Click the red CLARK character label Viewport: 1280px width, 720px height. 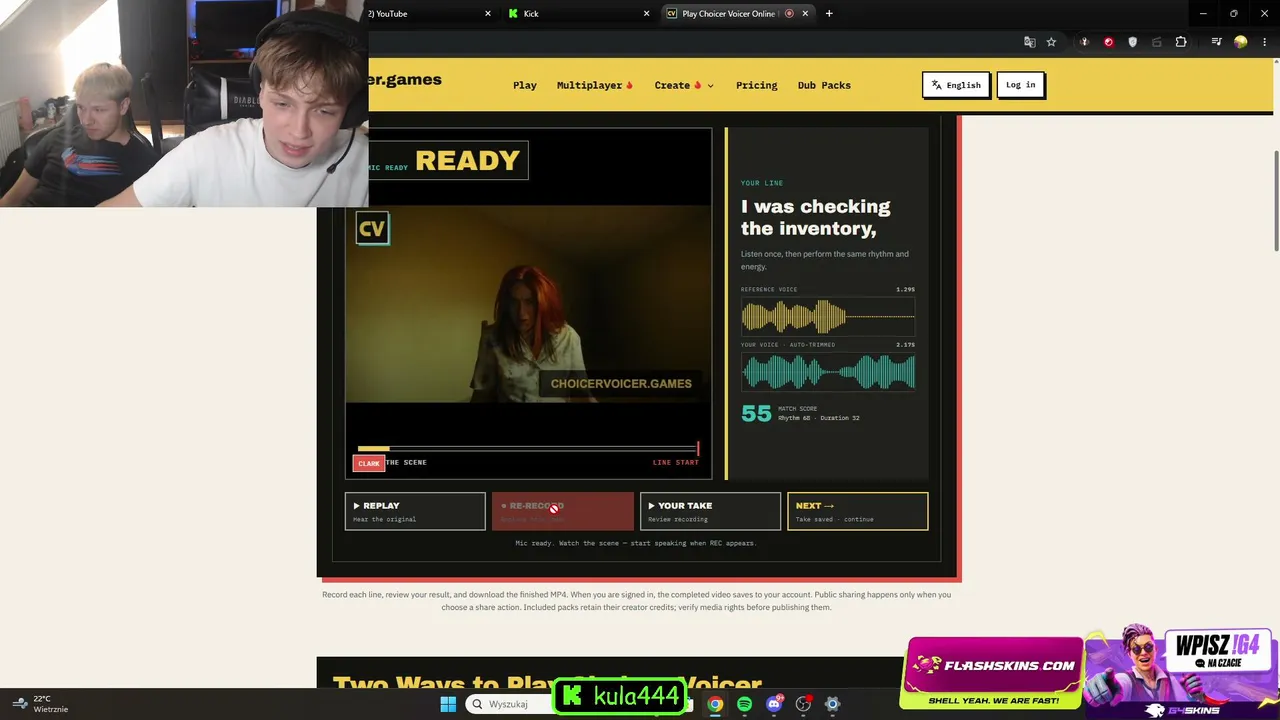point(369,463)
